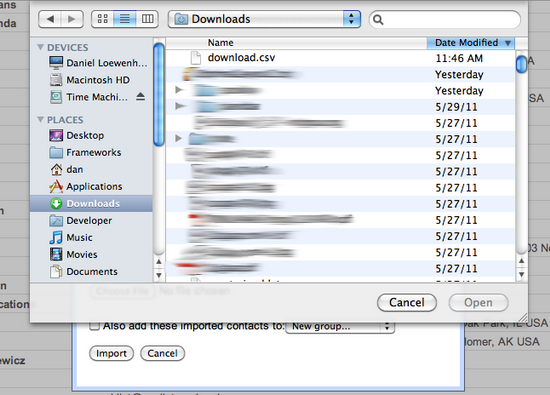Sort by Name column header
Viewport: 550px width, 395px height.
296,43
